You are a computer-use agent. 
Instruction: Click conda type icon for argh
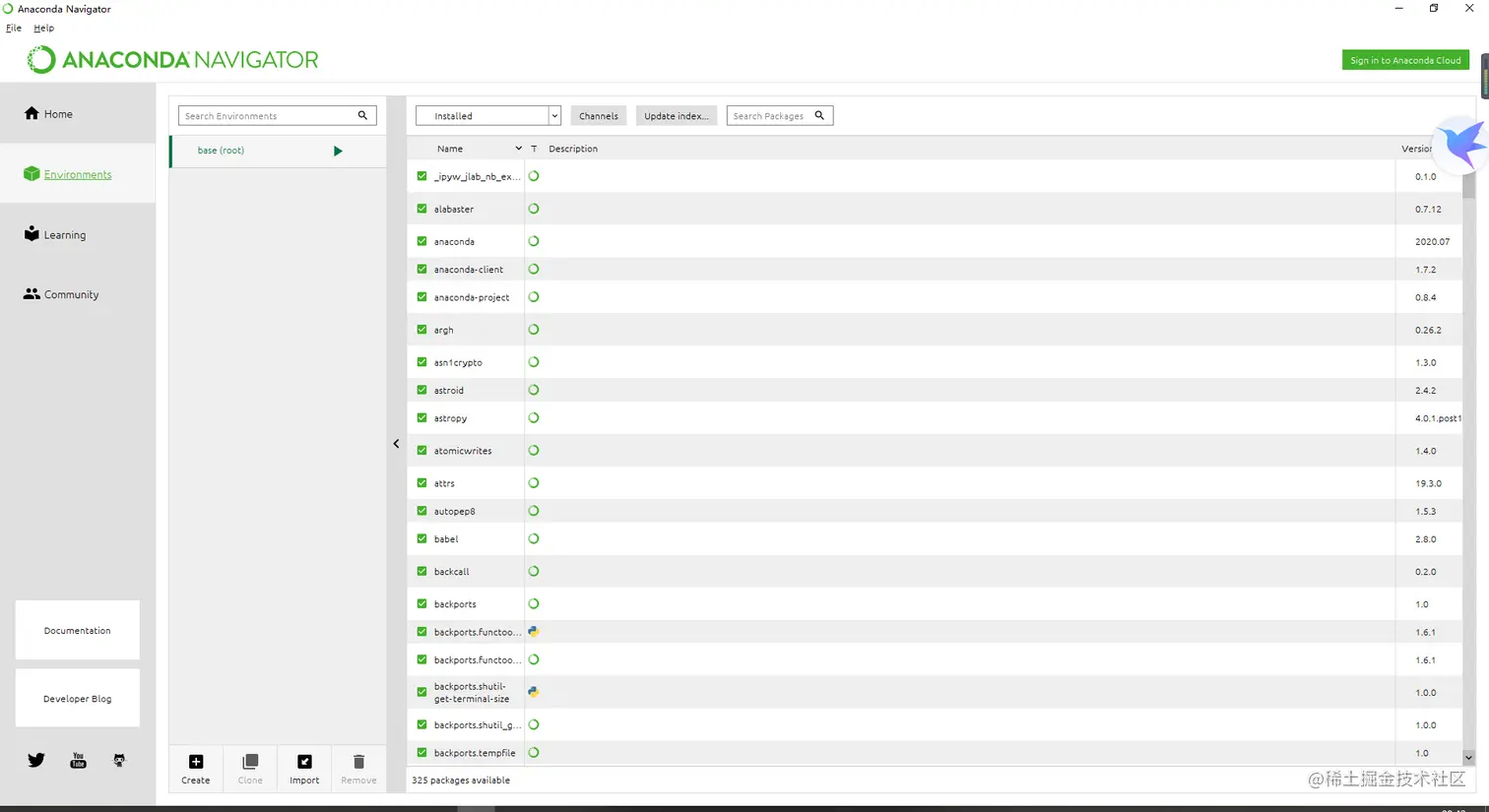tap(534, 330)
